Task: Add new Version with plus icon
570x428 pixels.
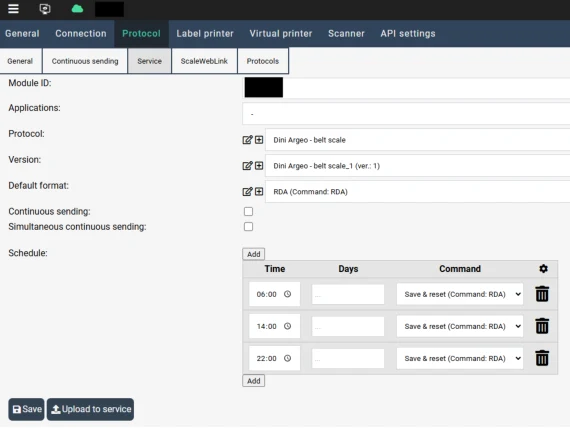Action: click(259, 166)
